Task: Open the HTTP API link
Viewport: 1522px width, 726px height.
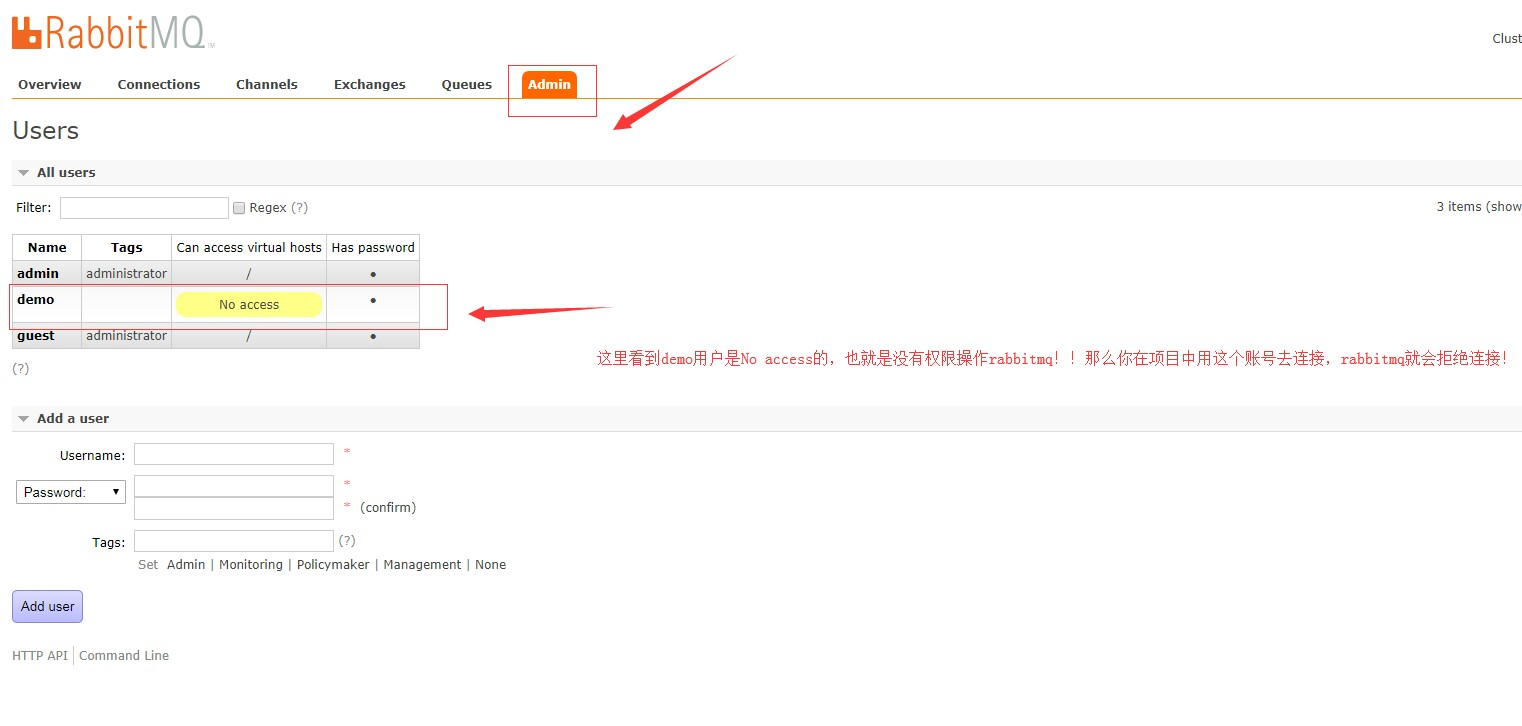Action: pos(40,656)
